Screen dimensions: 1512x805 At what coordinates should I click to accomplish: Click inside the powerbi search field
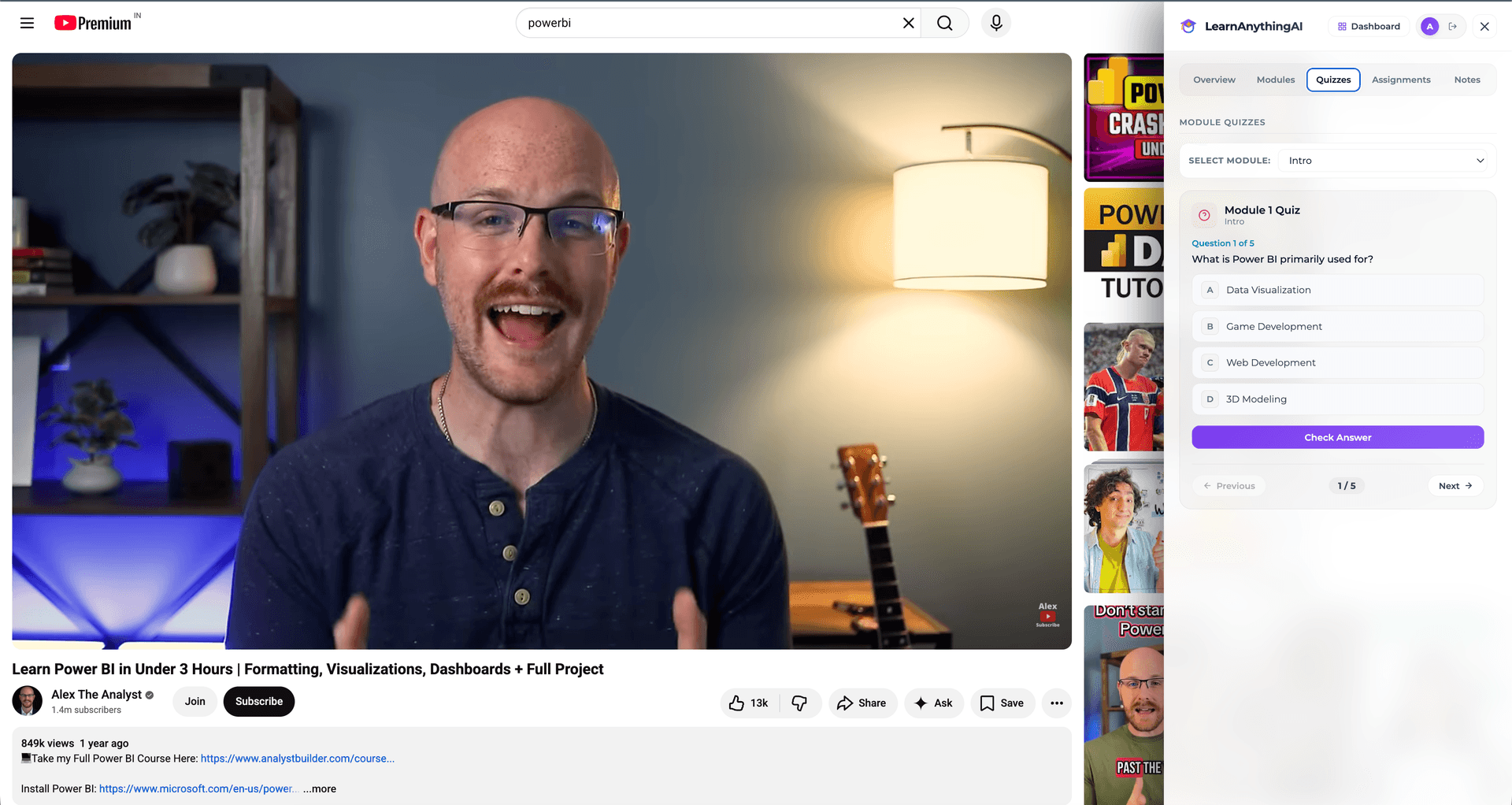point(709,23)
